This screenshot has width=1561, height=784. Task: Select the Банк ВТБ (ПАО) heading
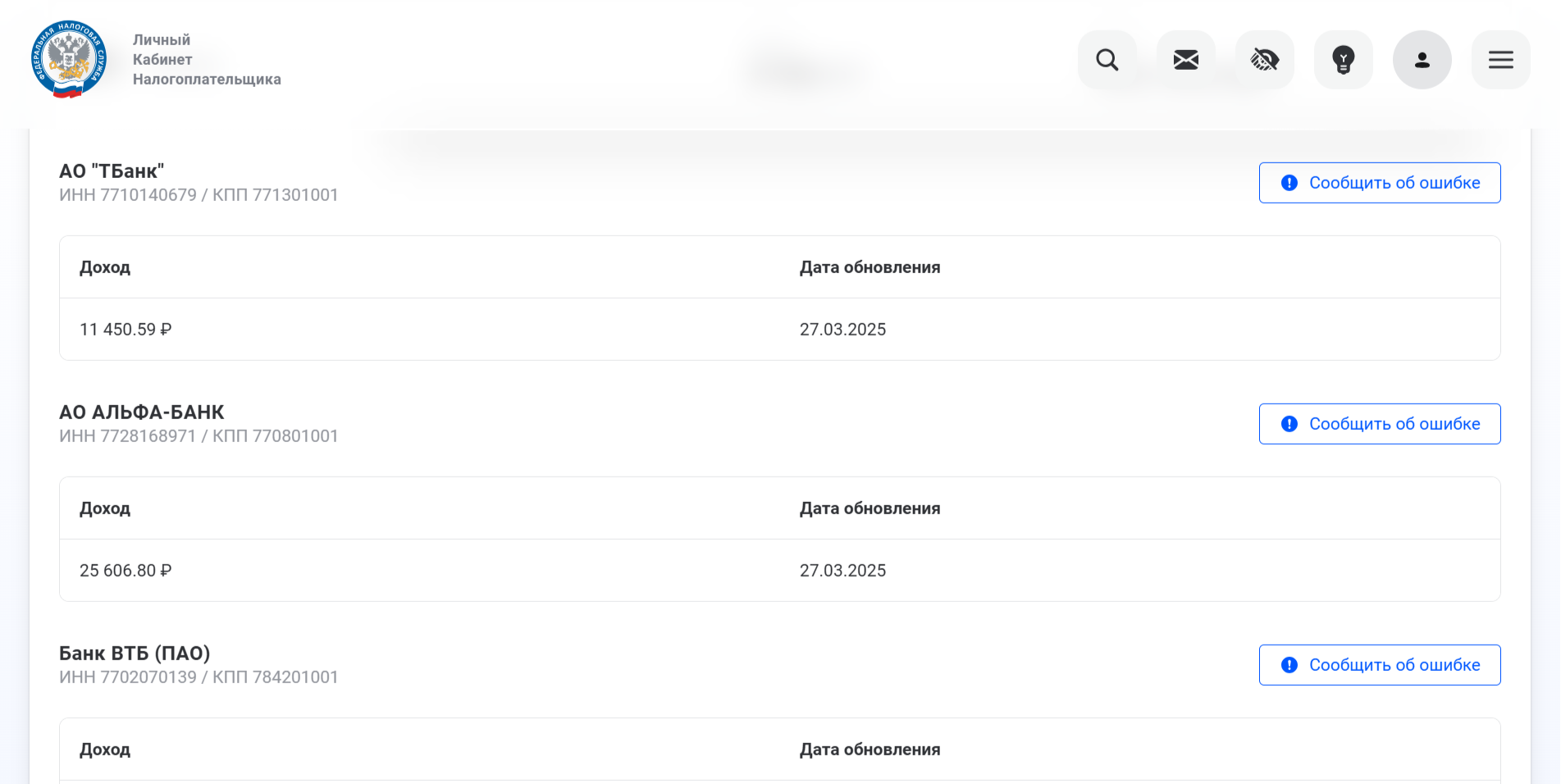click(x=135, y=654)
